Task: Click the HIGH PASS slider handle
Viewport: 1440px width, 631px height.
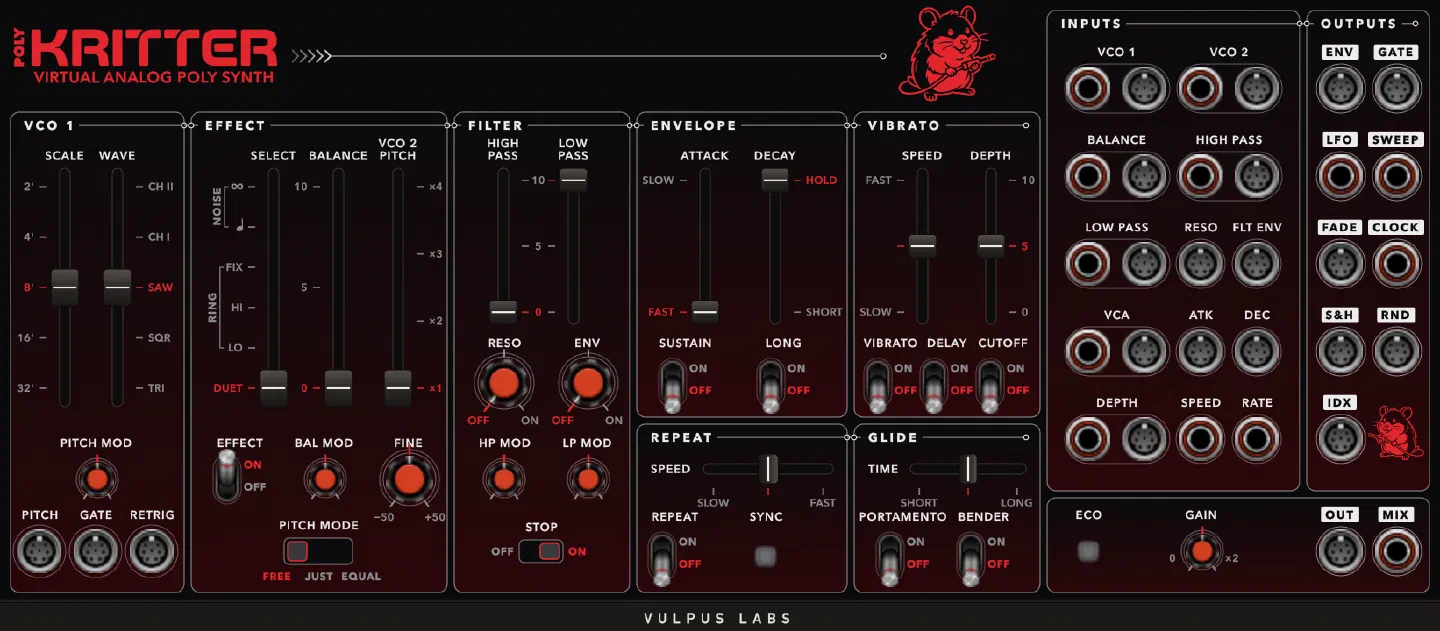Action: [503, 312]
